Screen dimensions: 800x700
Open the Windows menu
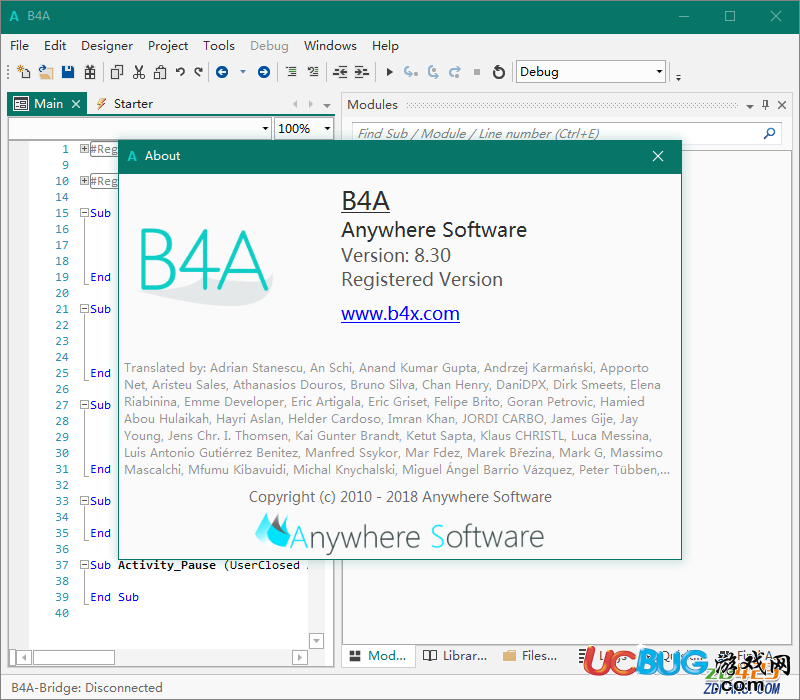pos(330,46)
